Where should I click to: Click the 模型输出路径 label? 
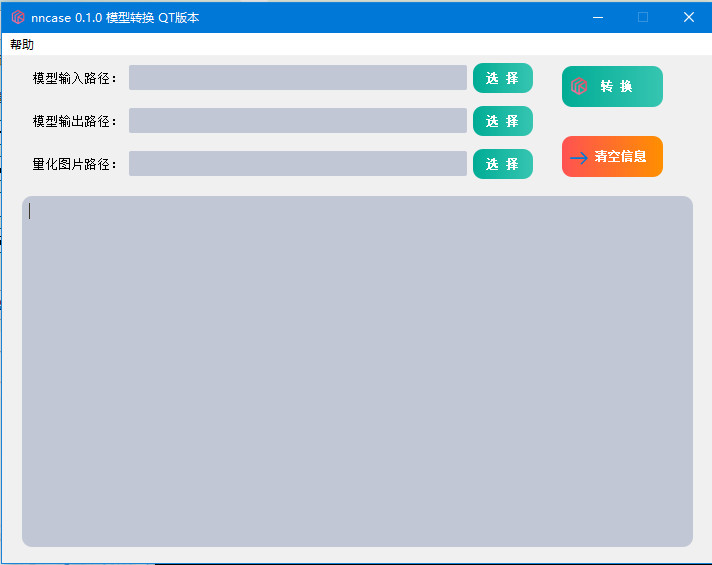(74, 121)
